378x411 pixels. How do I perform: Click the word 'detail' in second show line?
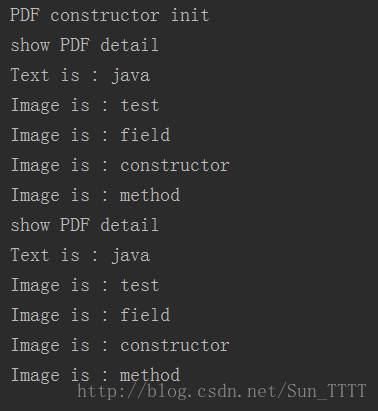129,225
